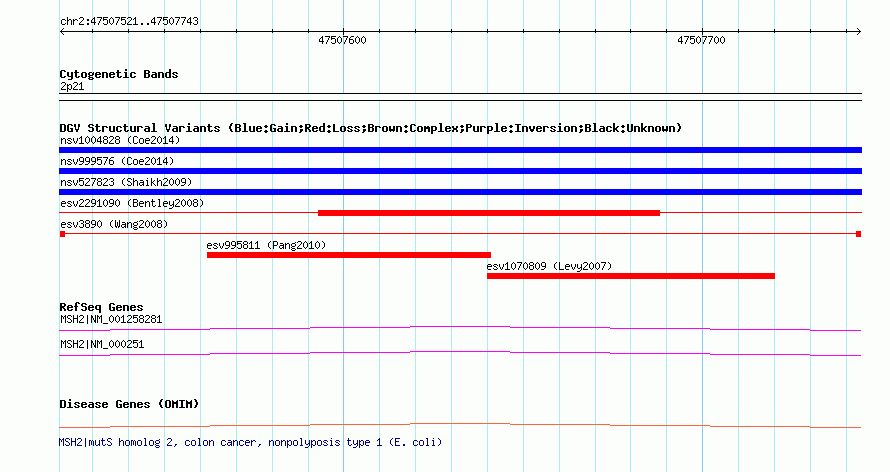Open nsv999576 (Coe2014) variant label
The width and height of the screenshot is (890, 472).
click(x=117, y=161)
